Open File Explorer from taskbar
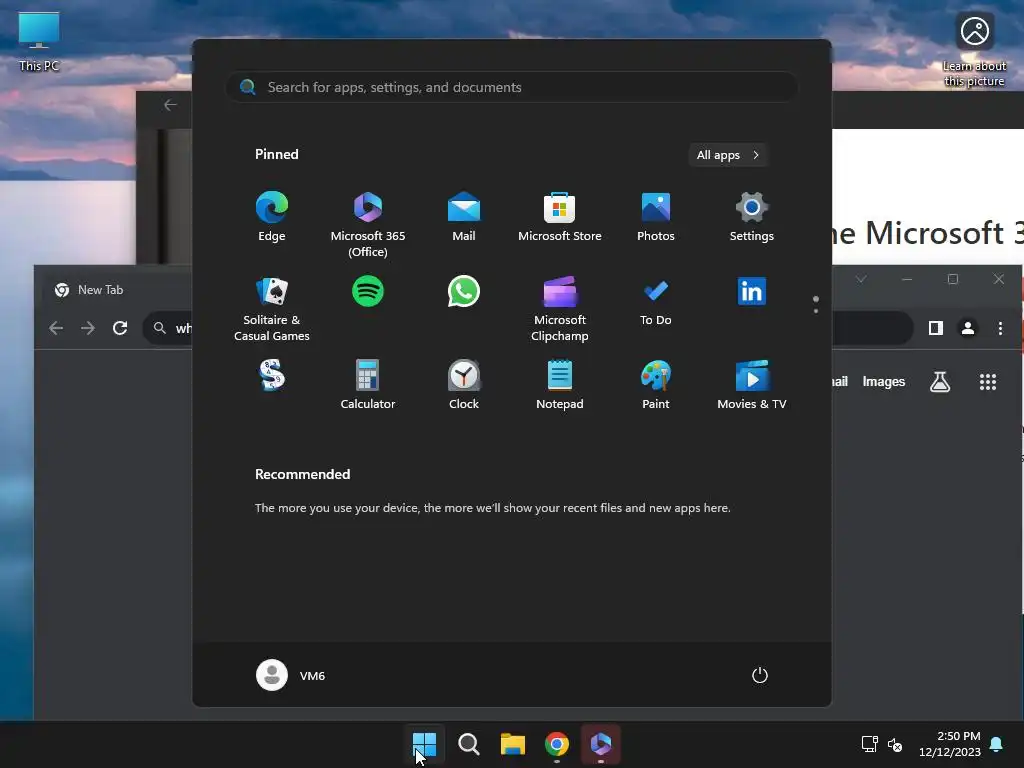Image resolution: width=1024 pixels, height=768 pixels. click(513, 744)
